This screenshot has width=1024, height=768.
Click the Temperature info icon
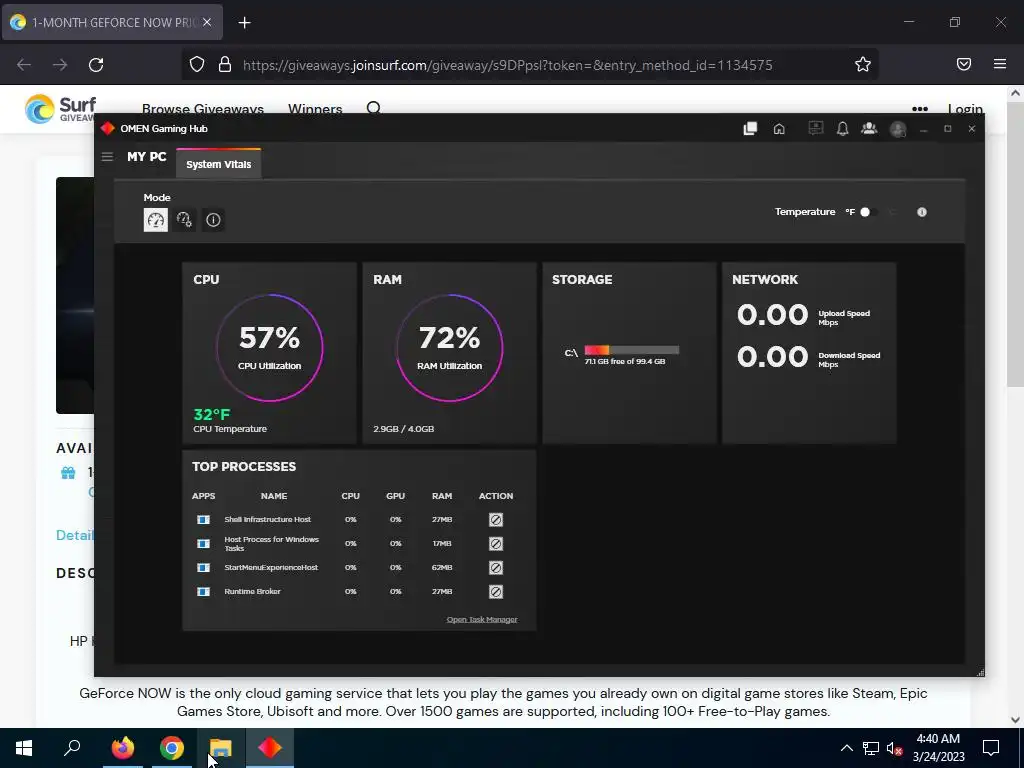coord(921,212)
